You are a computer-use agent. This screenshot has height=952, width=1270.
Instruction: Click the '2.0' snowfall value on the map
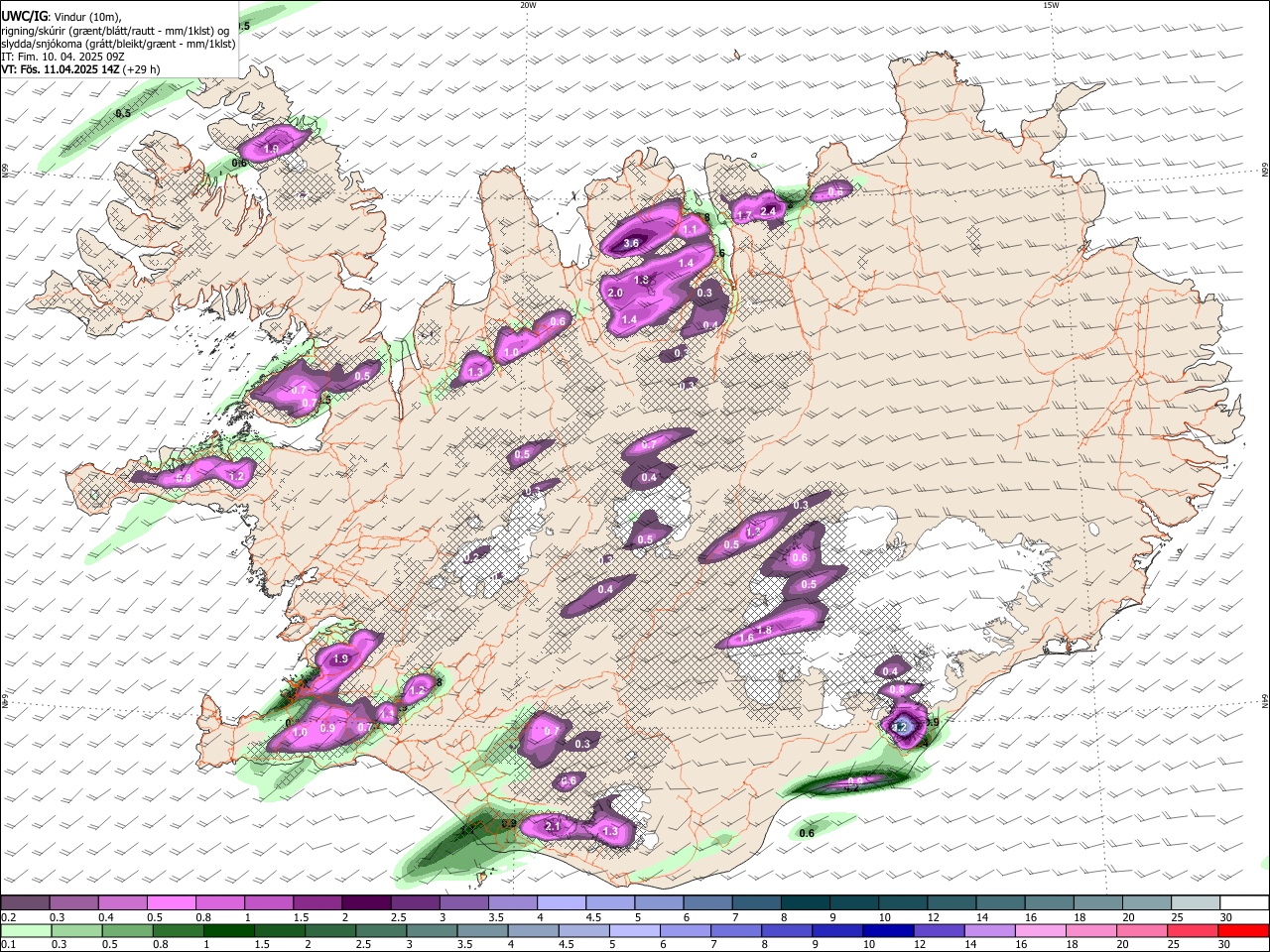614,293
